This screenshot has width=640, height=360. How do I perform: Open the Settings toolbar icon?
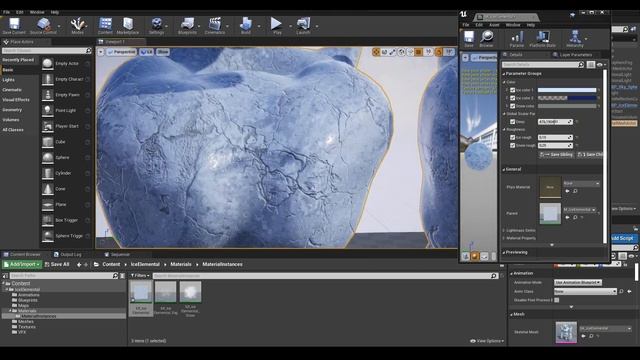point(156,25)
